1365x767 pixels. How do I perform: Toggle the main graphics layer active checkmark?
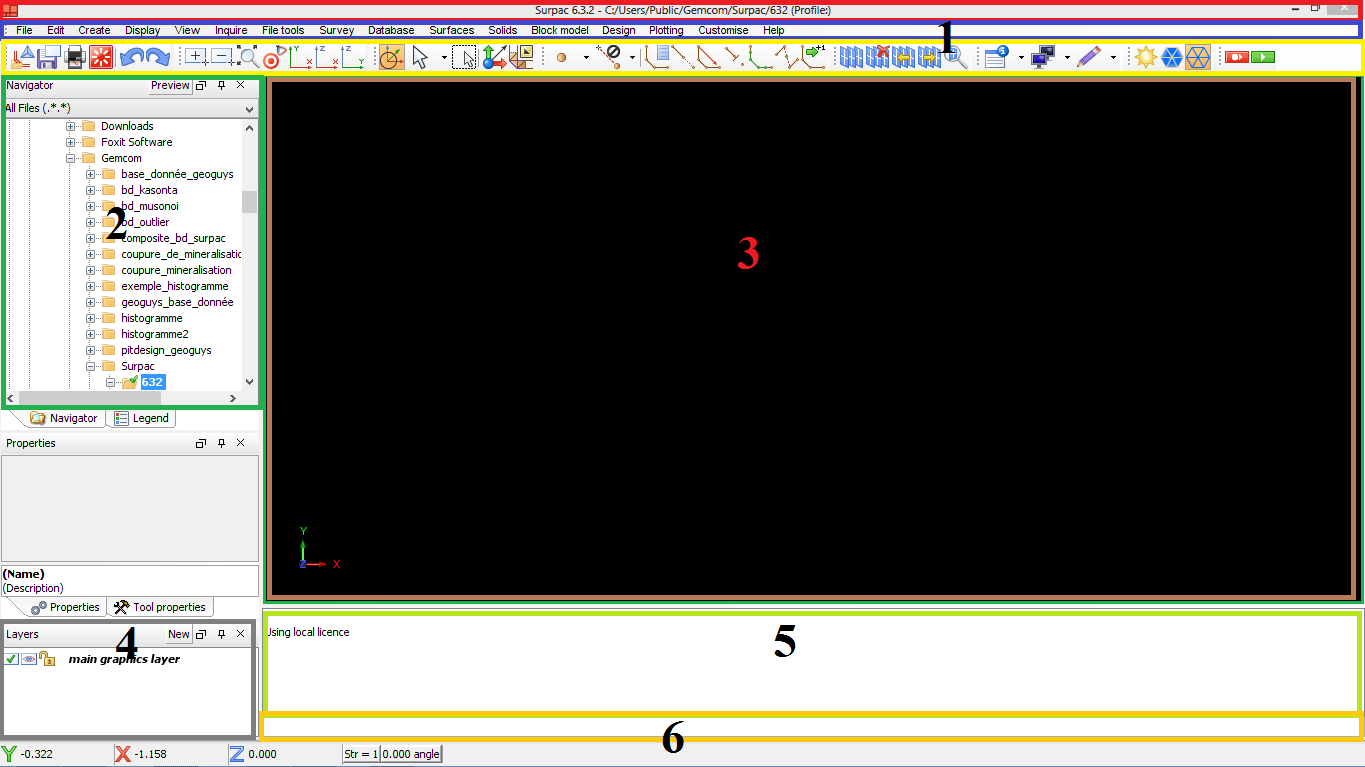(x=11, y=659)
